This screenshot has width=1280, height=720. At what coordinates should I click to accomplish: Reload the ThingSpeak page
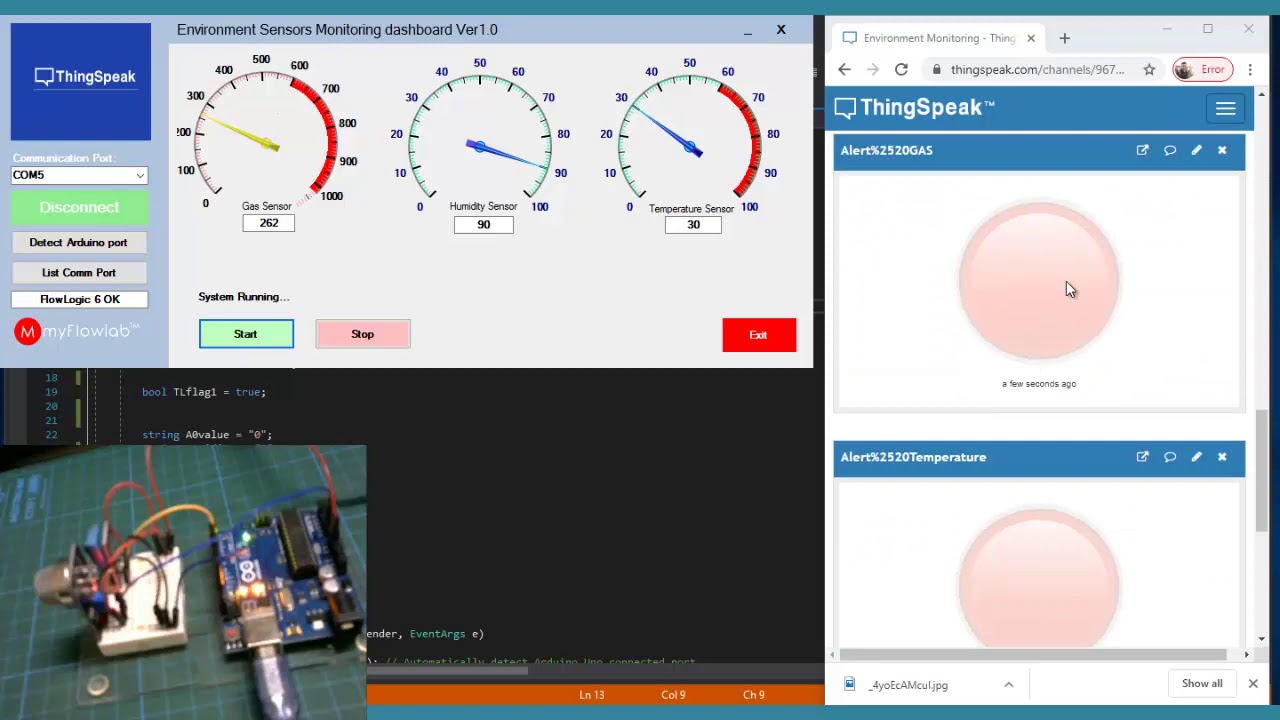(901, 69)
